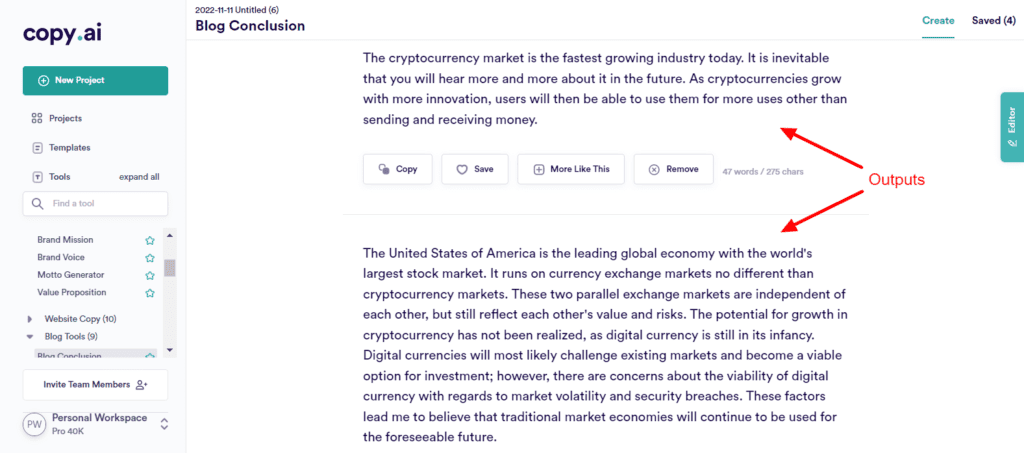Image resolution: width=1024 pixels, height=453 pixels.
Task: Favorite the Brand Mission tool star
Action: coord(149,240)
